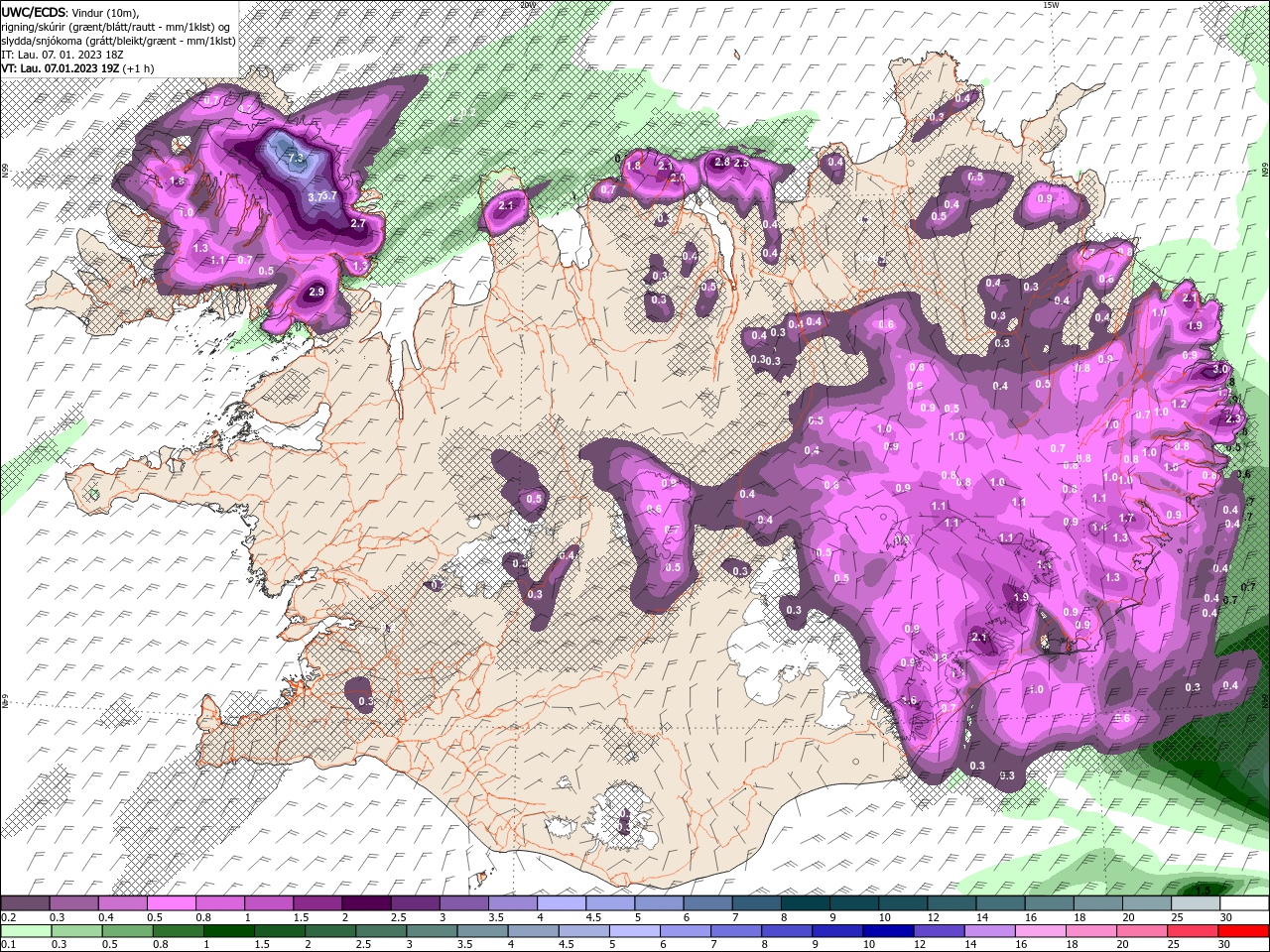The width and height of the screenshot is (1270, 952).
Task: Click the bright red 30 swatch in lower legend
Action: point(1244,931)
